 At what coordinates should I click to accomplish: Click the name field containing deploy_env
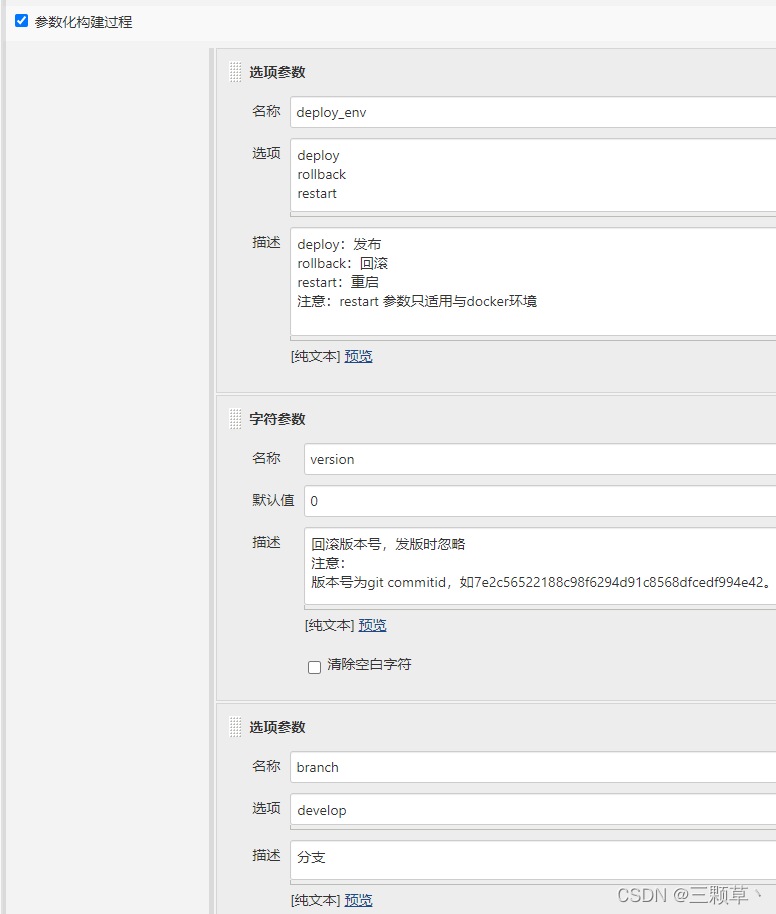[x=533, y=113]
